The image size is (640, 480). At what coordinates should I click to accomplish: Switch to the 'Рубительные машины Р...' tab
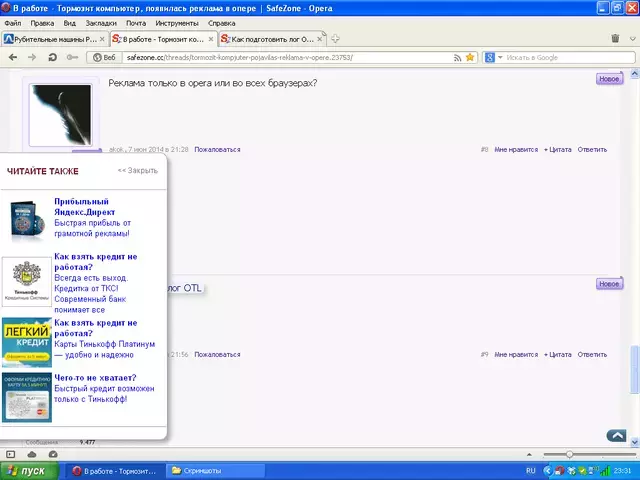(55, 39)
